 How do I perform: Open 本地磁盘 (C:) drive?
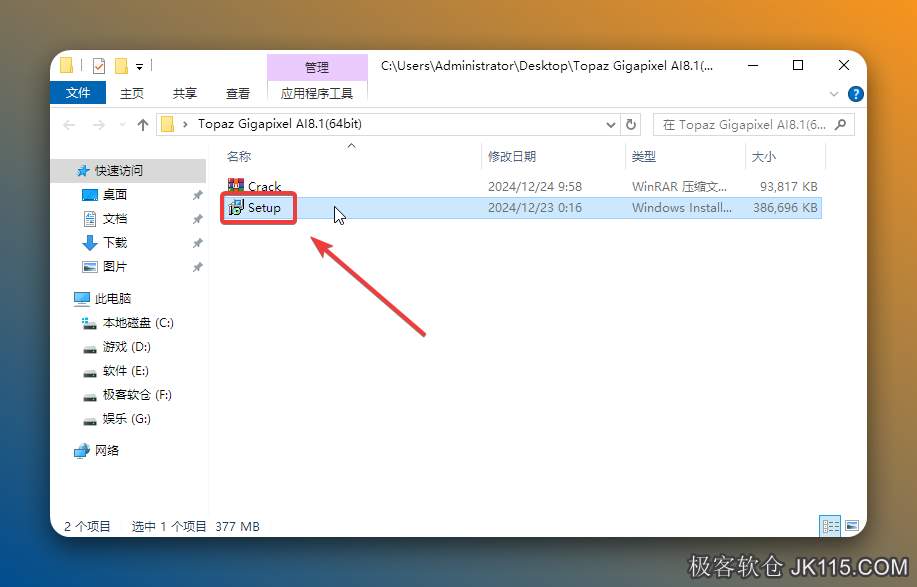138,322
